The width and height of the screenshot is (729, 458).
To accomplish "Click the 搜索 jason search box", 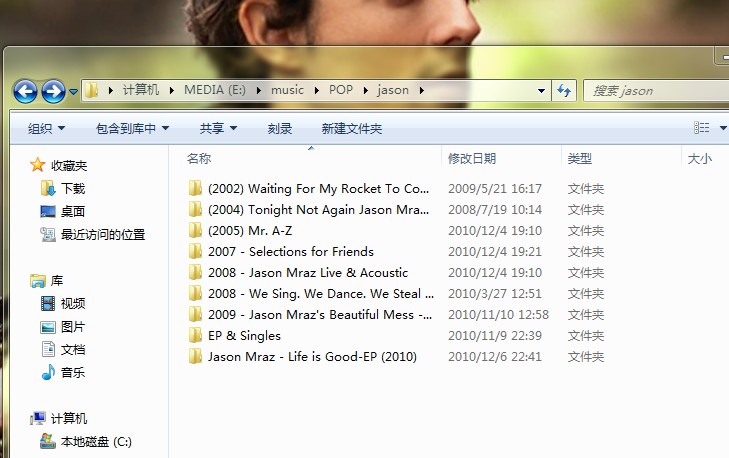I will point(656,91).
